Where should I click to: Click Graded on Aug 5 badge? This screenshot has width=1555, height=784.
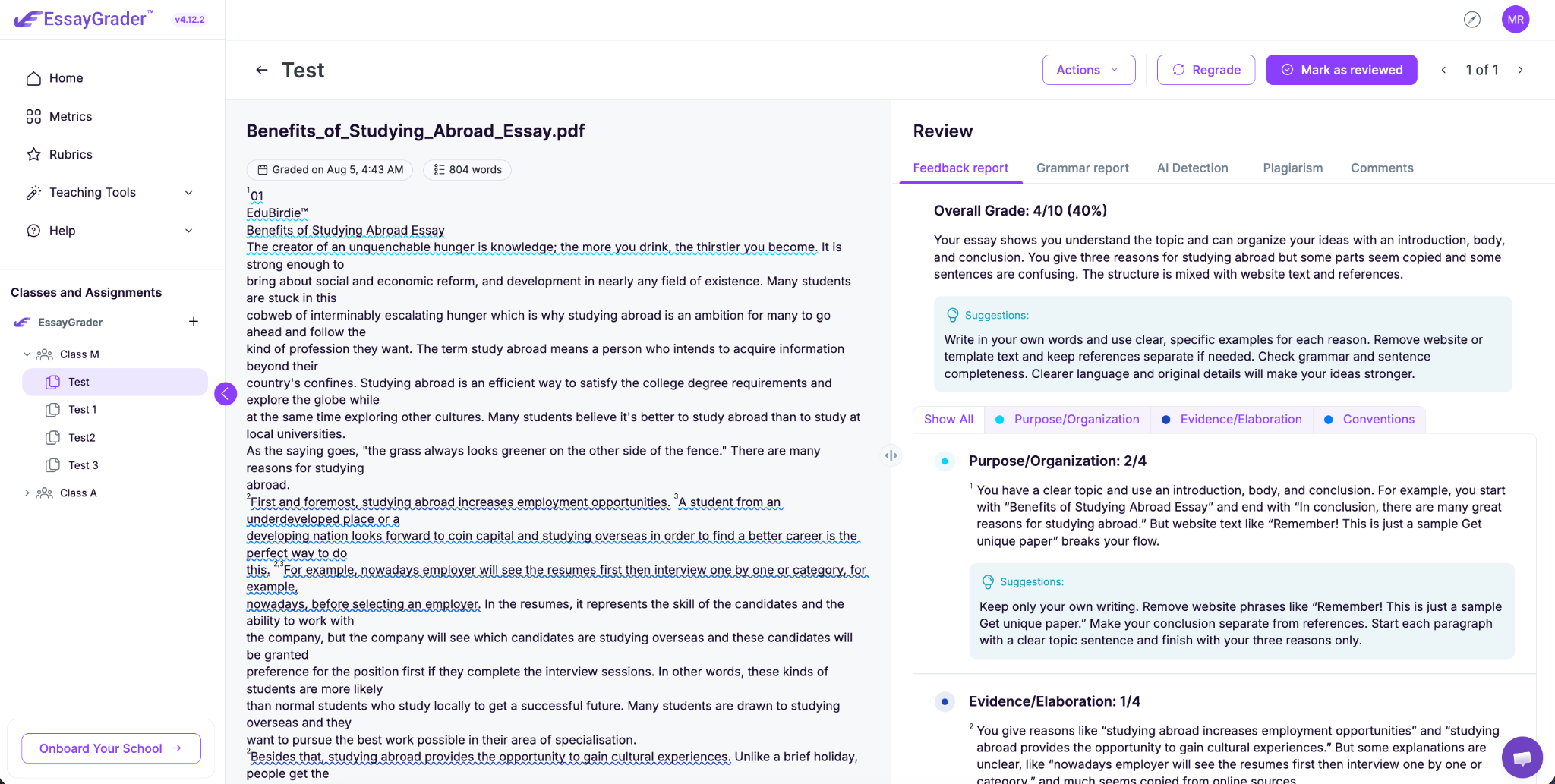(x=330, y=169)
